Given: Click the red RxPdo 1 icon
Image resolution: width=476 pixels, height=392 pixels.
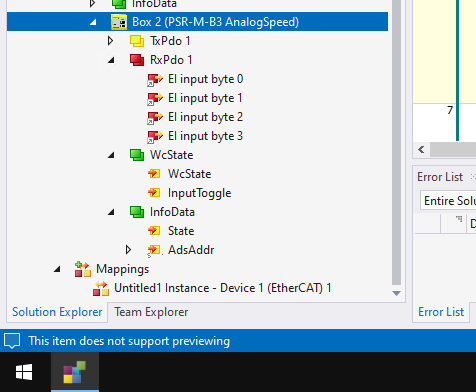Looking at the screenshot, I should (x=137, y=60).
